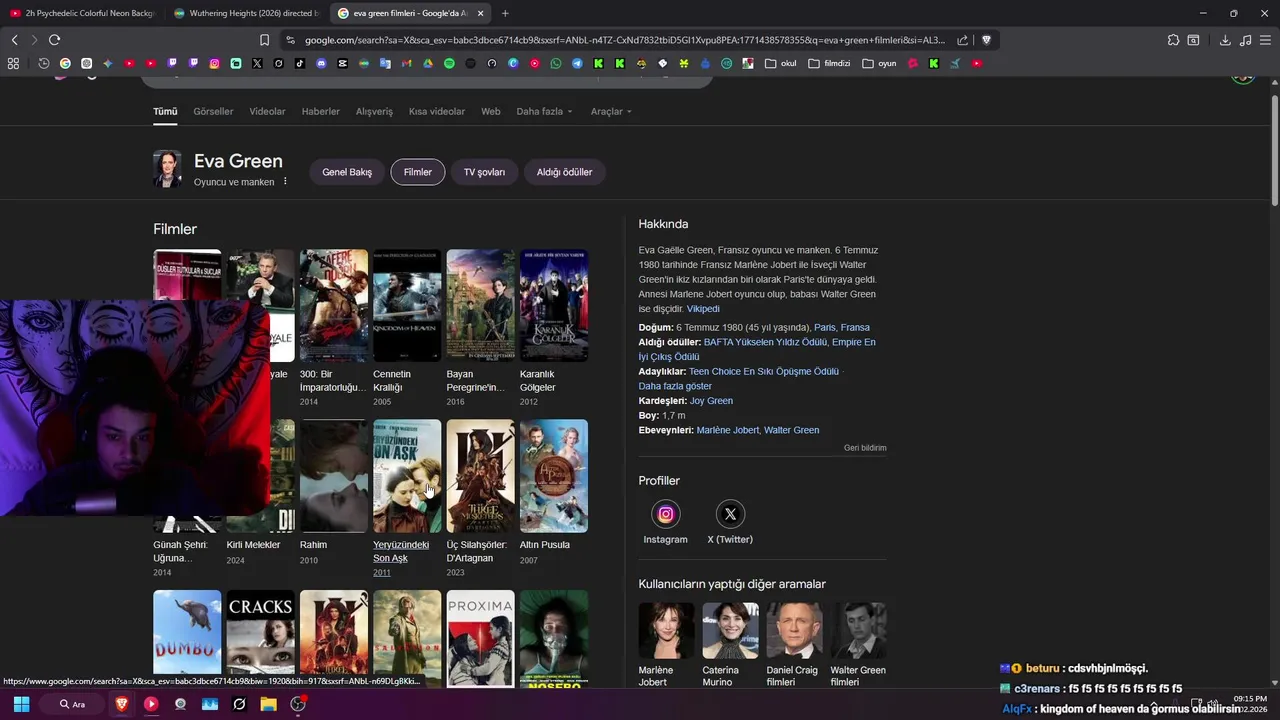Open the Discord bookmark icon

point(321,63)
